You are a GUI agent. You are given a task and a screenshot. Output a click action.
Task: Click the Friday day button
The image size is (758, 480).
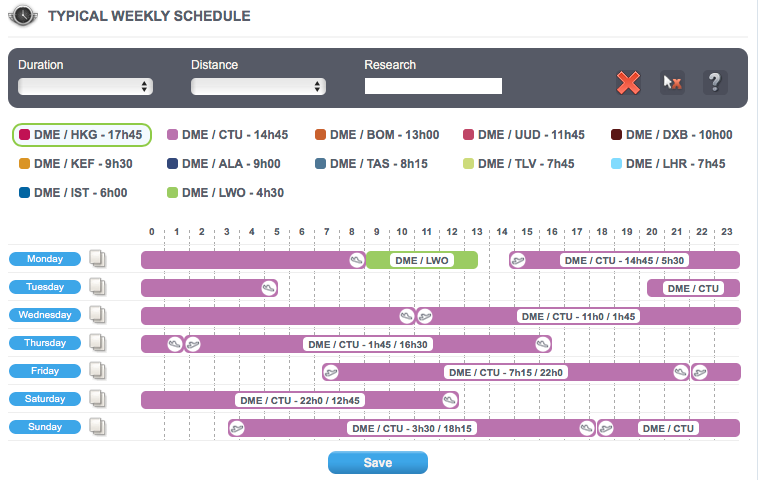[x=45, y=371]
